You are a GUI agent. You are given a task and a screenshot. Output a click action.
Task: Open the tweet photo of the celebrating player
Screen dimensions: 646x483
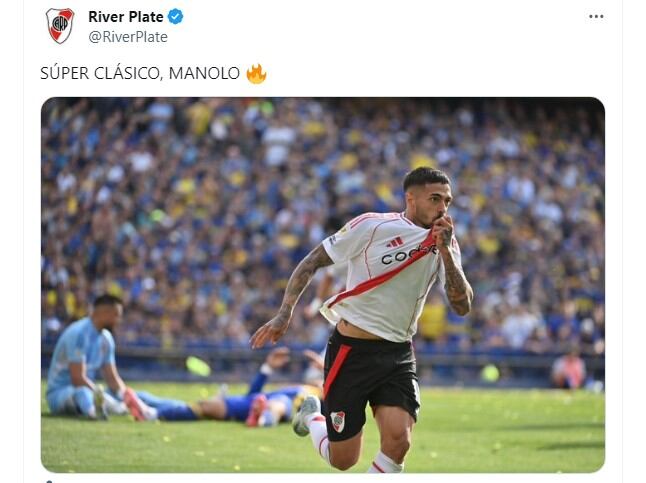point(323,285)
